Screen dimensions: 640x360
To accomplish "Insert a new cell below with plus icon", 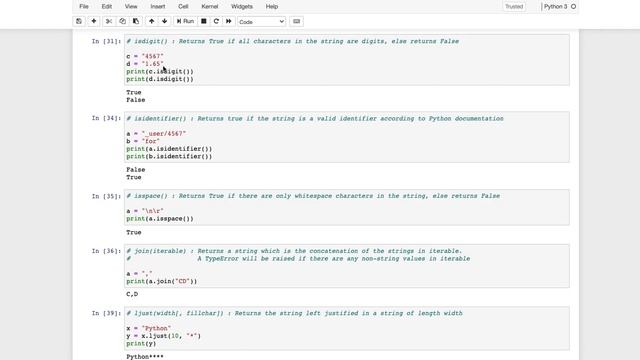I will [93, 21].
